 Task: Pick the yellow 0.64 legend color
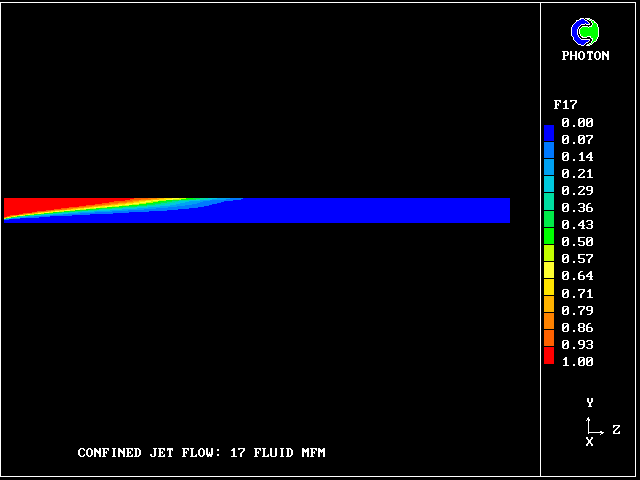[549, 274]
